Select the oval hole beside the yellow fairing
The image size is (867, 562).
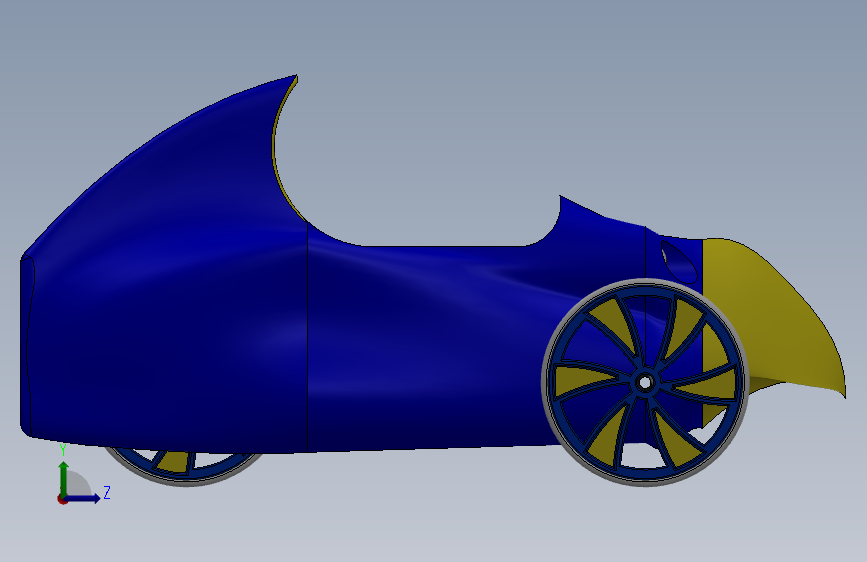coord(679,261)
